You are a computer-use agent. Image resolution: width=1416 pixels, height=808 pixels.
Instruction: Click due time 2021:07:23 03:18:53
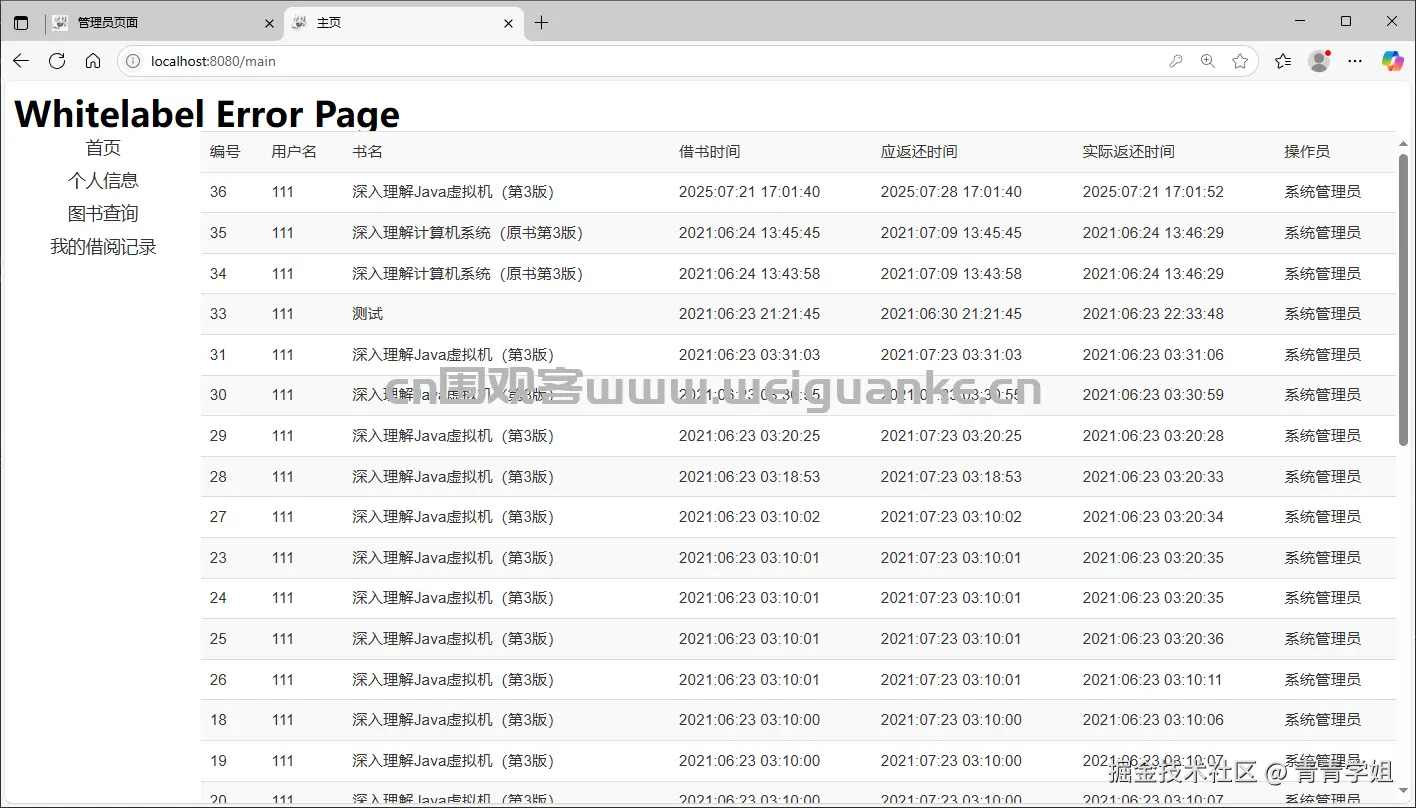[x=951, y=477]
